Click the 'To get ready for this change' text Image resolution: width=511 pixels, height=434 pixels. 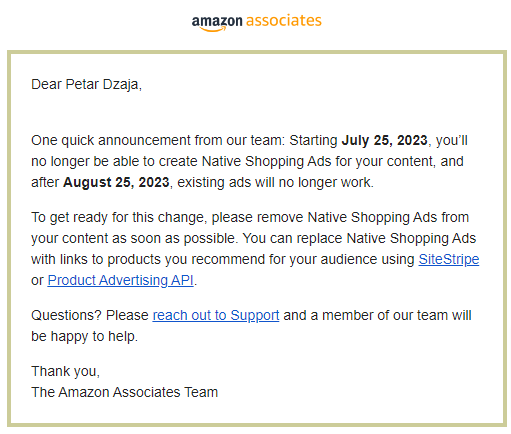pyautogui.click(x=119, y=217)
